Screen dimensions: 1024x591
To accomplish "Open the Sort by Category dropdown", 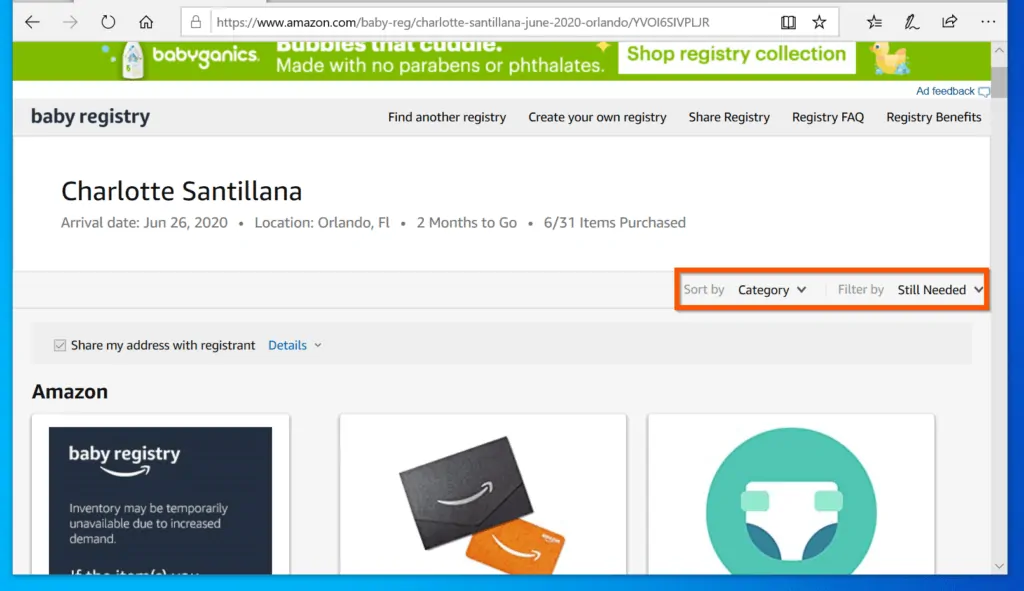I will tap(772, 289).
